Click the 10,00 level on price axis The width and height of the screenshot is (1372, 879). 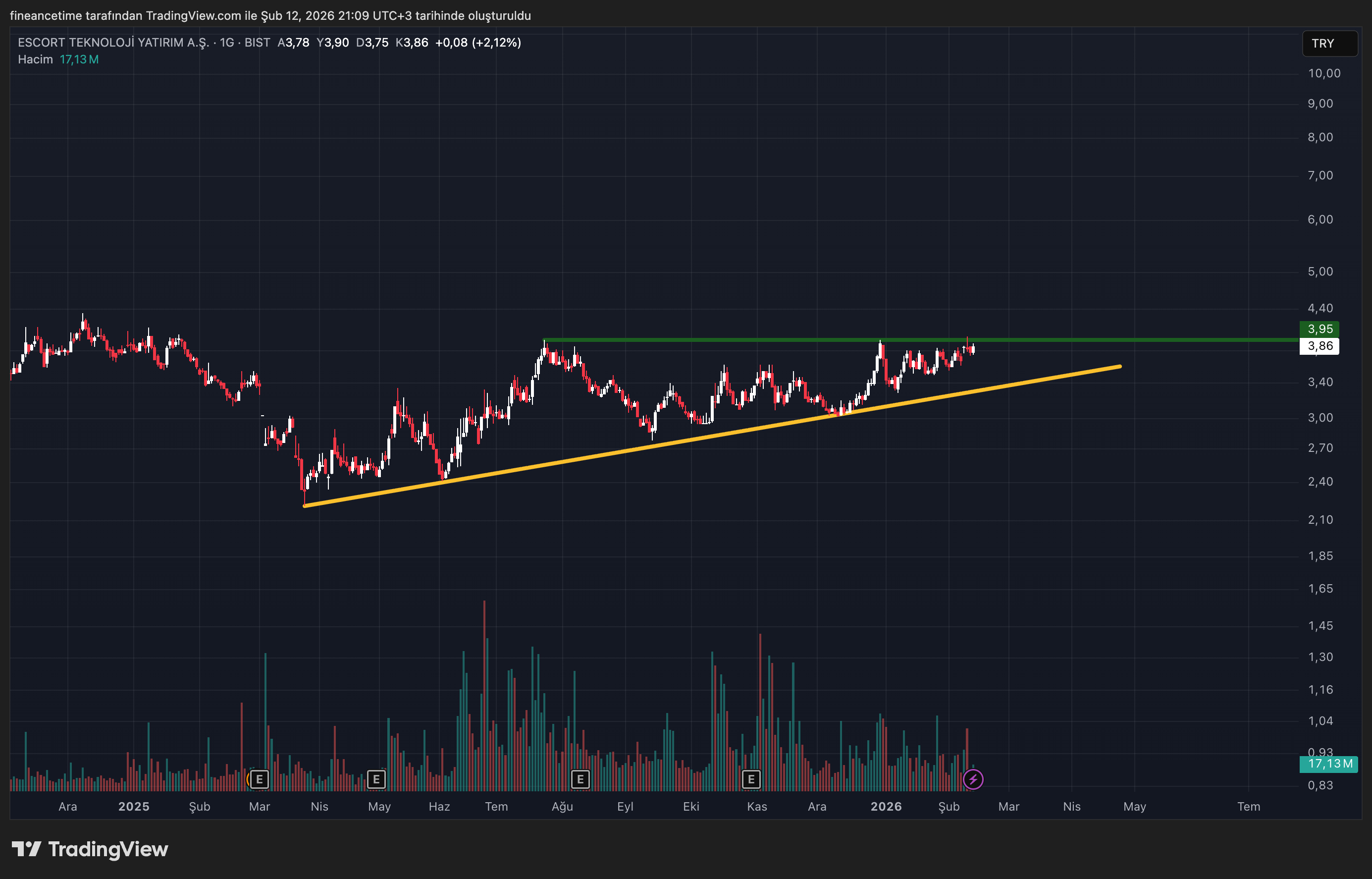tap(1323, 74)
